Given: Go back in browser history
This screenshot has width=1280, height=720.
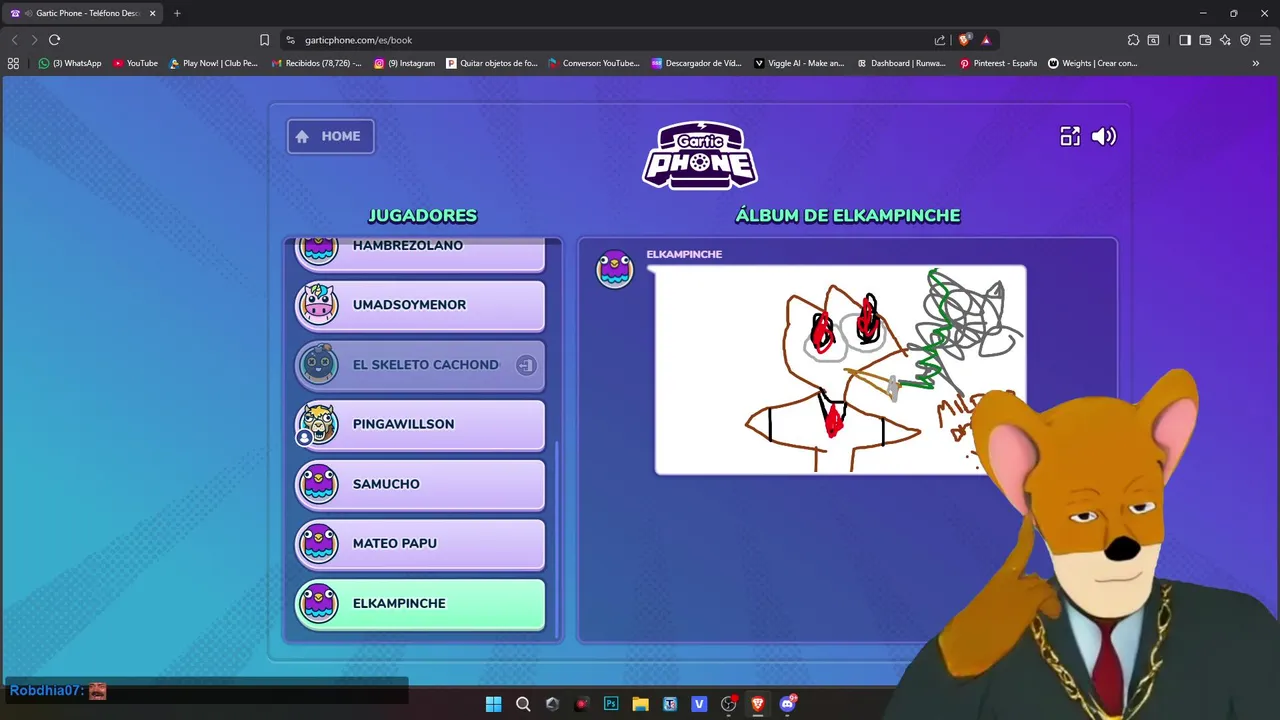Looking at the screenshot, I should pyautogui.click(x=14, y=40).
